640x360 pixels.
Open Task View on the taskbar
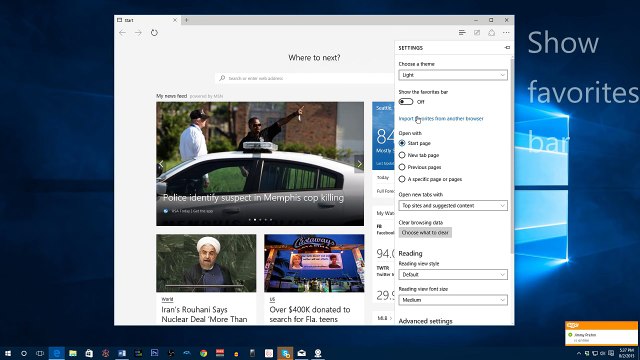(x=40, y=353)
